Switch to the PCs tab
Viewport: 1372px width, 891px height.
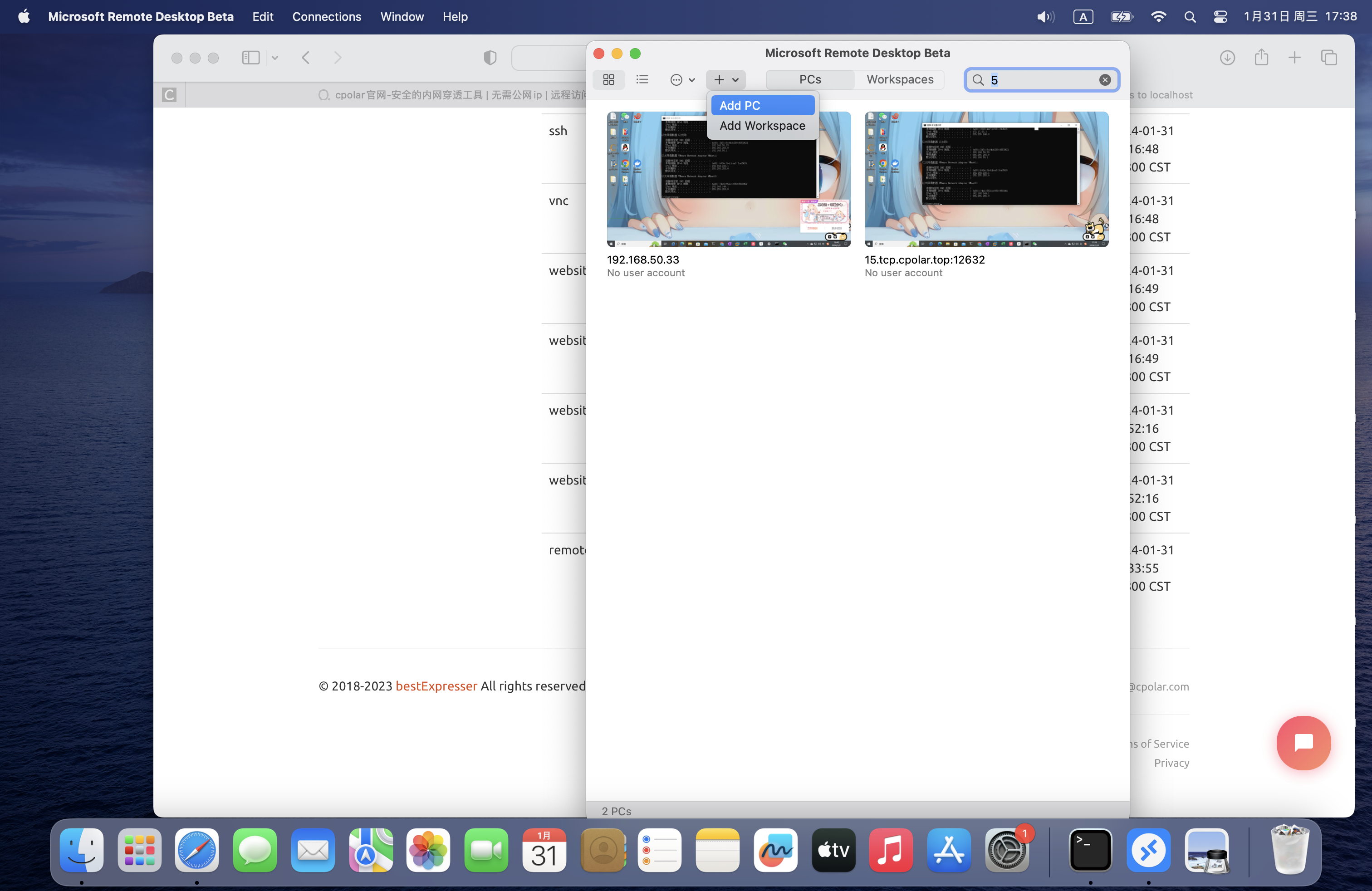810,80
